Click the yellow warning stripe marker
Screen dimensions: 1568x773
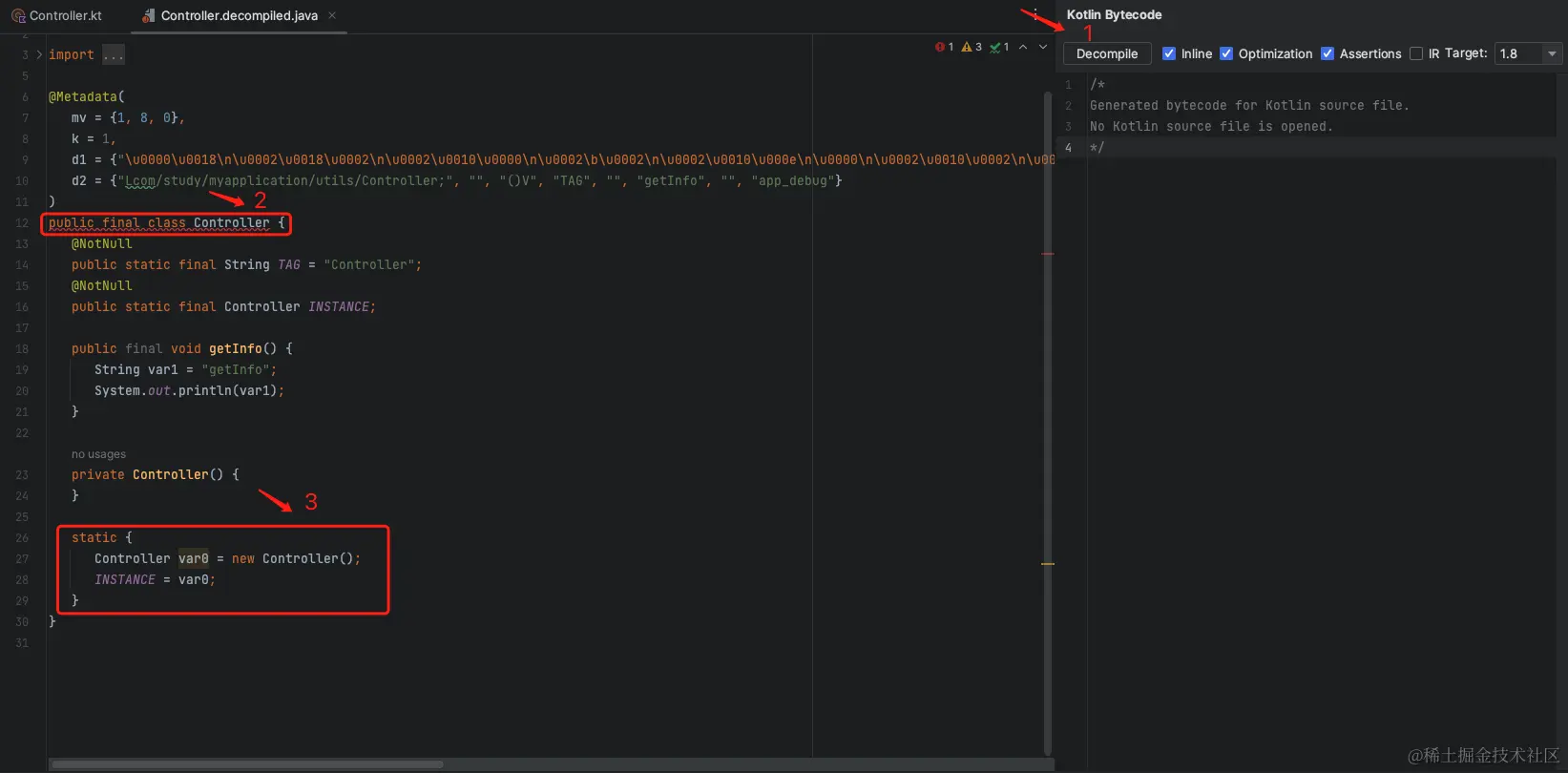point(1048,564)
